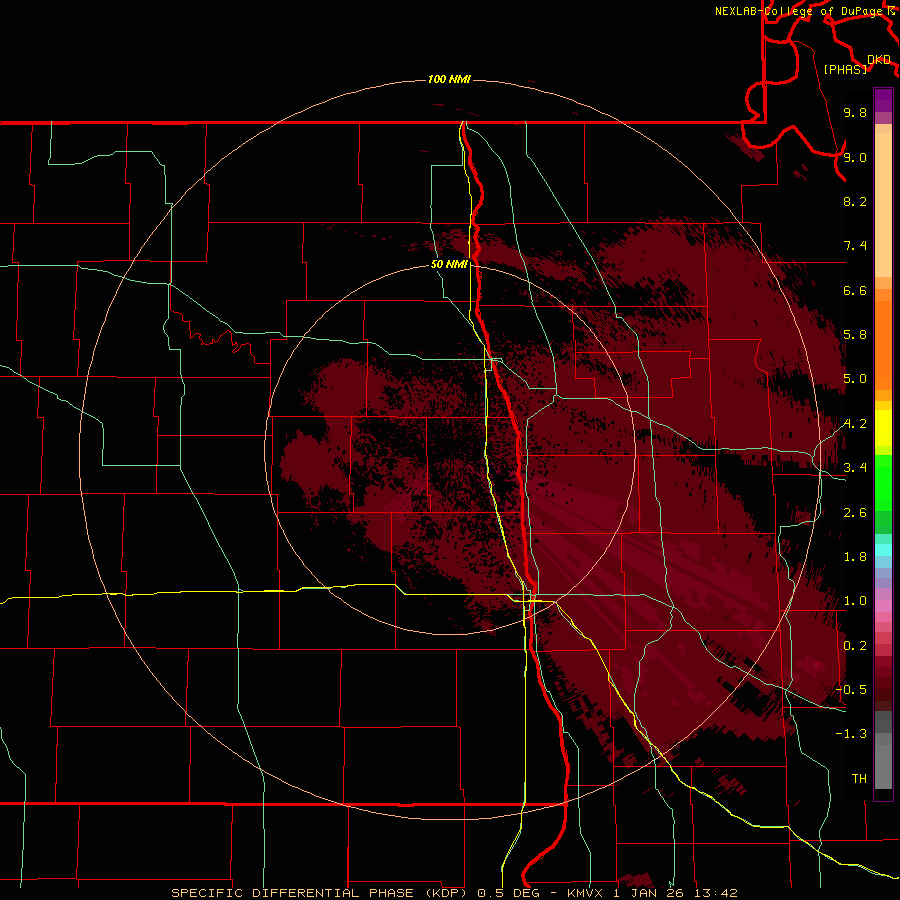
Task: Click the TH label on the color scale
Action: (859, 779)
